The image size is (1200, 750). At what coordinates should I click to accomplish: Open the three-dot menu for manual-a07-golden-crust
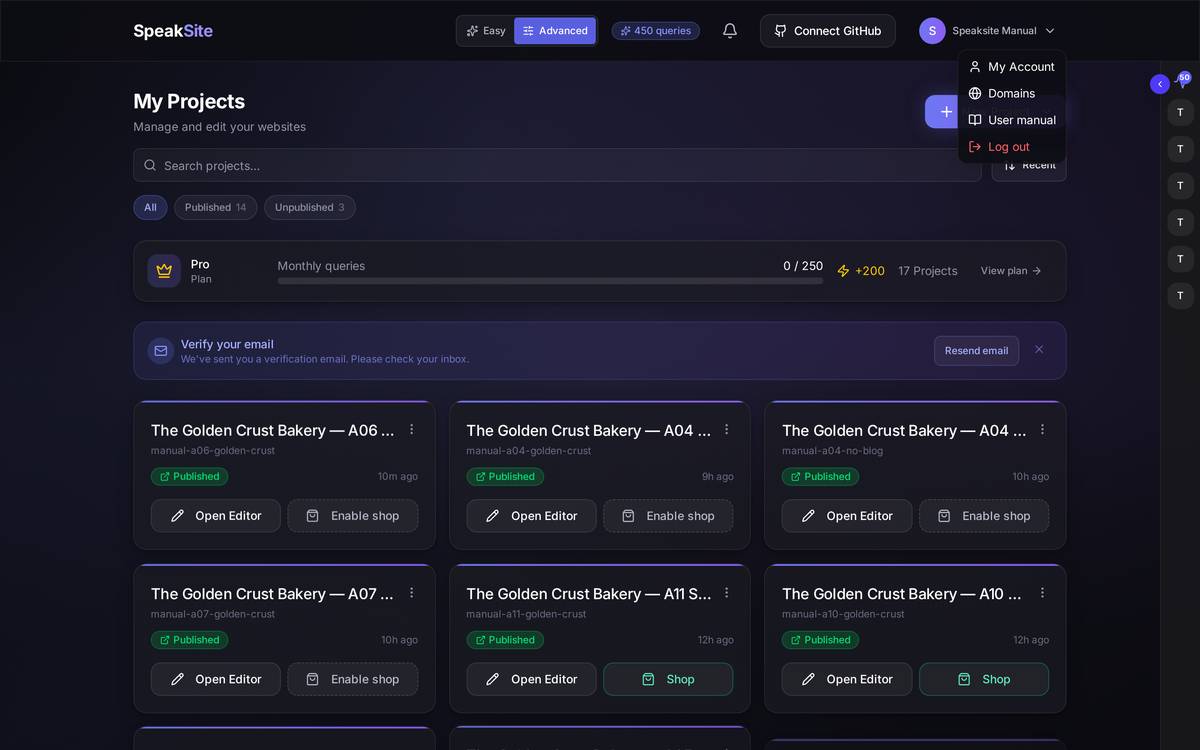pyautogui.click(x=411, y=593)
